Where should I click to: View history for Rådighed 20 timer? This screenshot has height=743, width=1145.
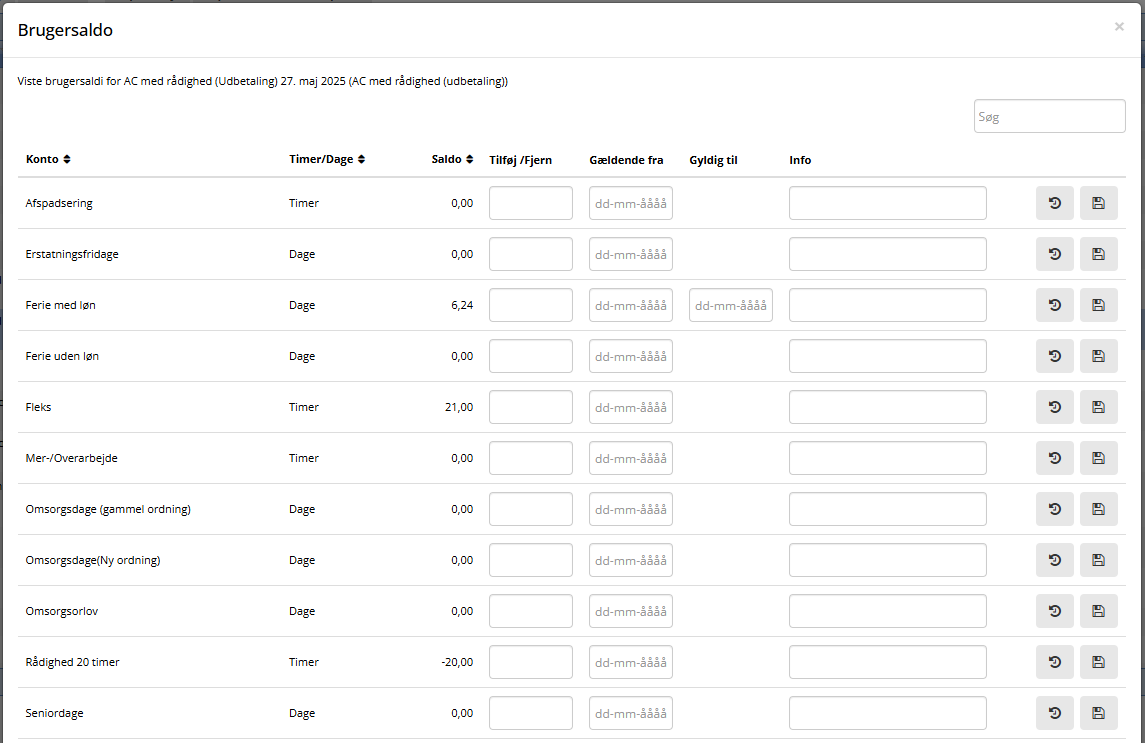pos(1054,662)
